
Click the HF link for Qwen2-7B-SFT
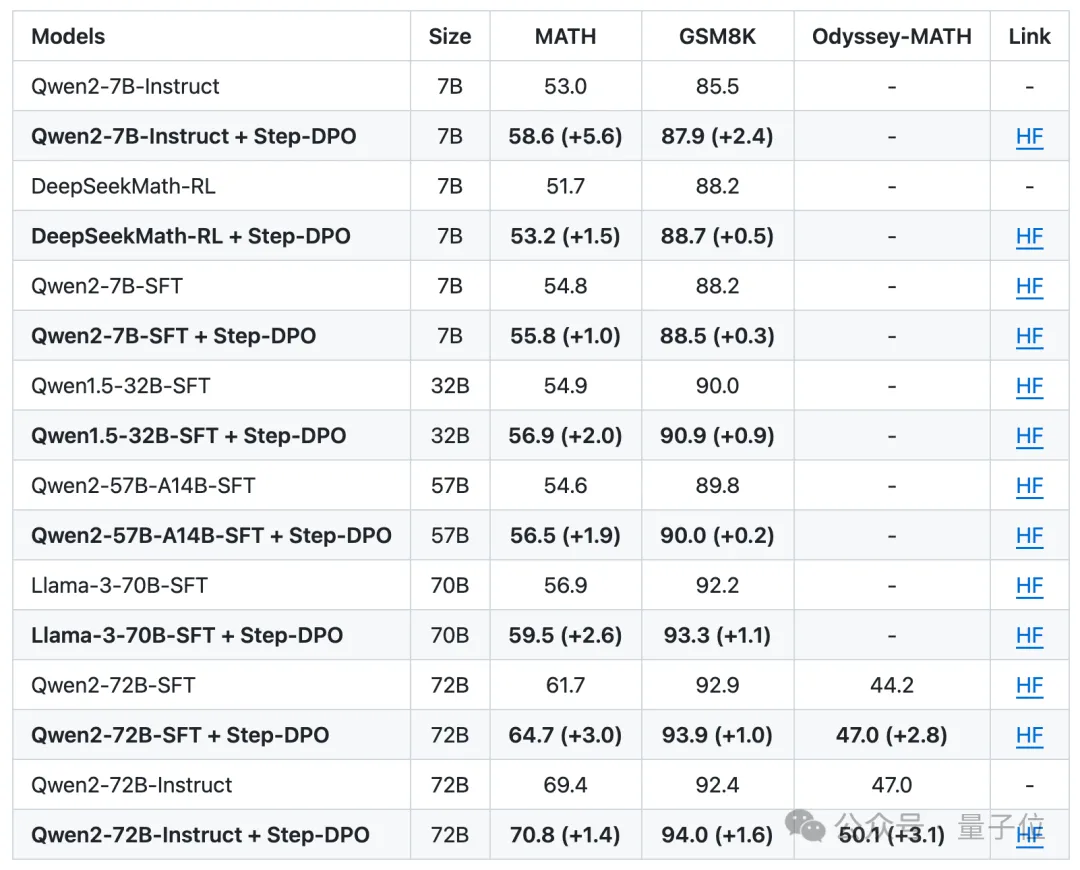tap(1029, 286)
